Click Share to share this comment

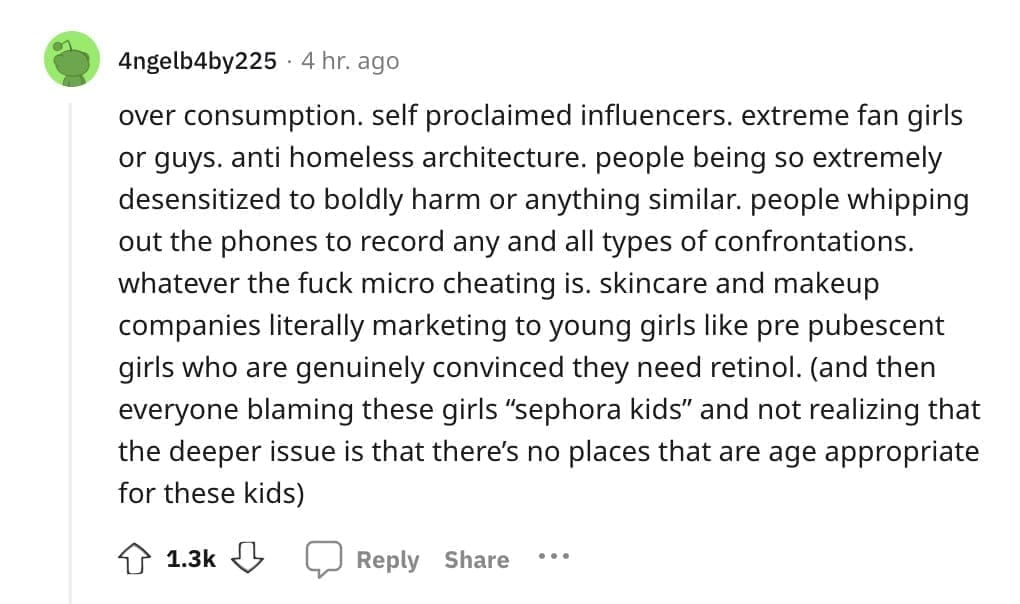click(475, 560)
